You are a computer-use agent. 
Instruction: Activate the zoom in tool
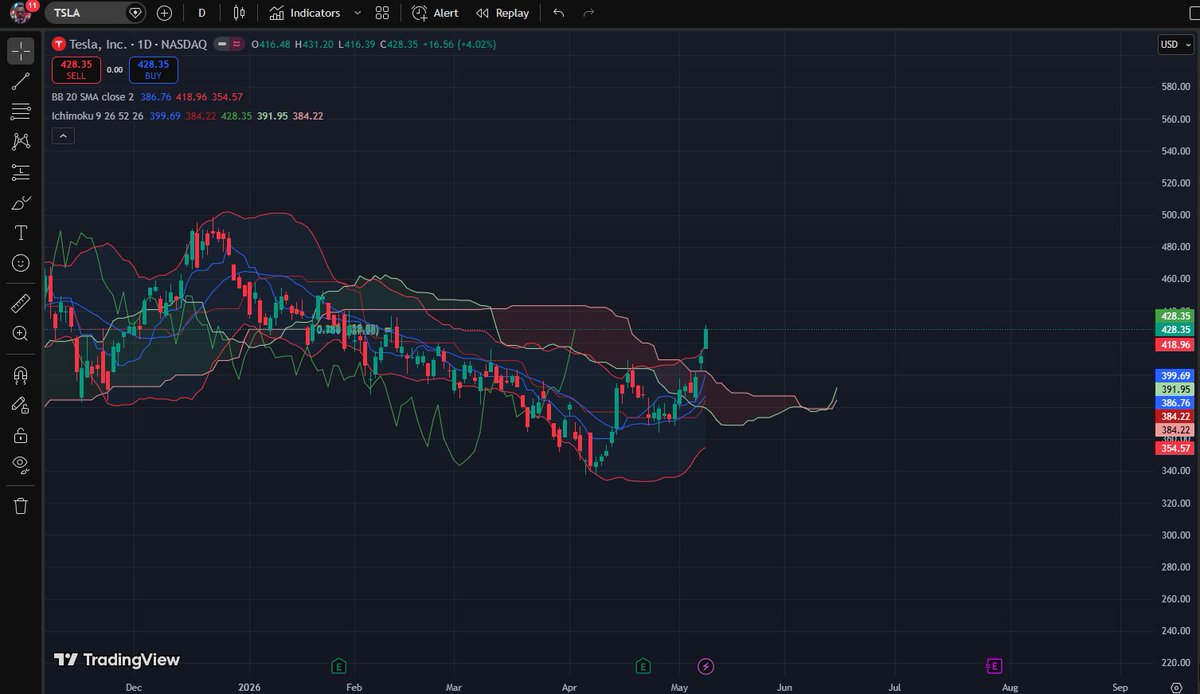21,333
